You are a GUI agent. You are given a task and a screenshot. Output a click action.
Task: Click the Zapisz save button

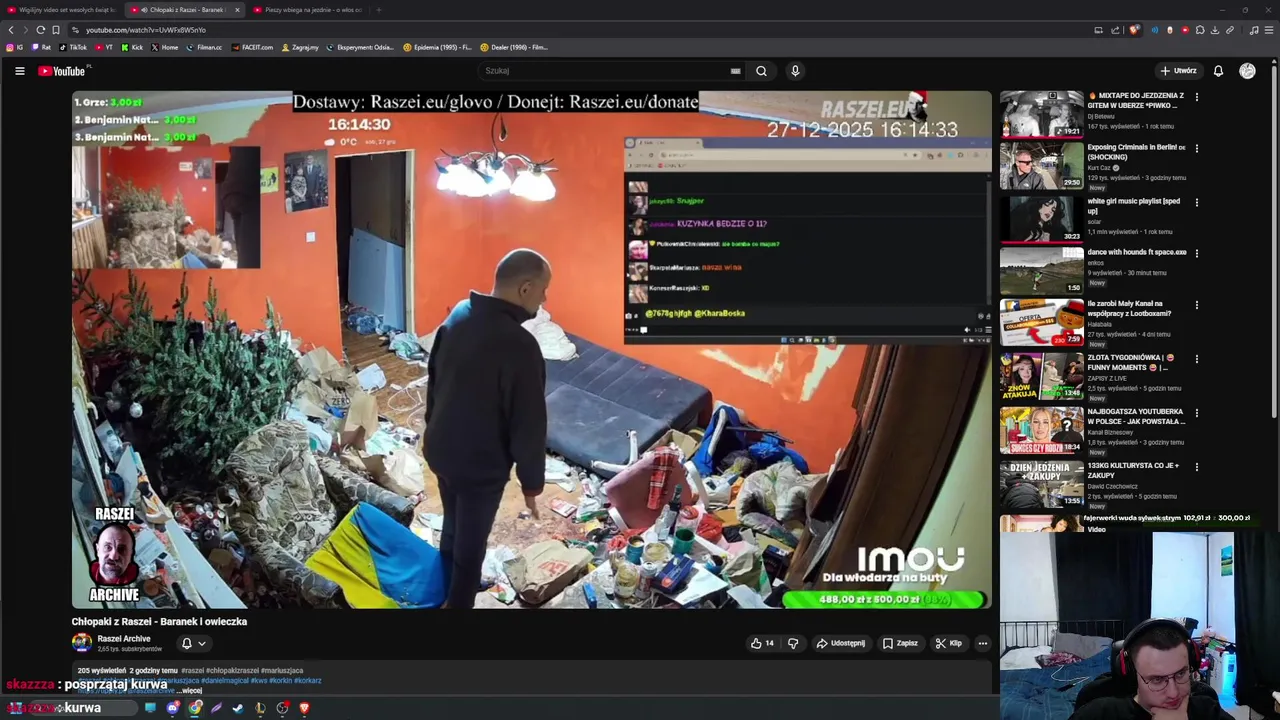[900, 643]
